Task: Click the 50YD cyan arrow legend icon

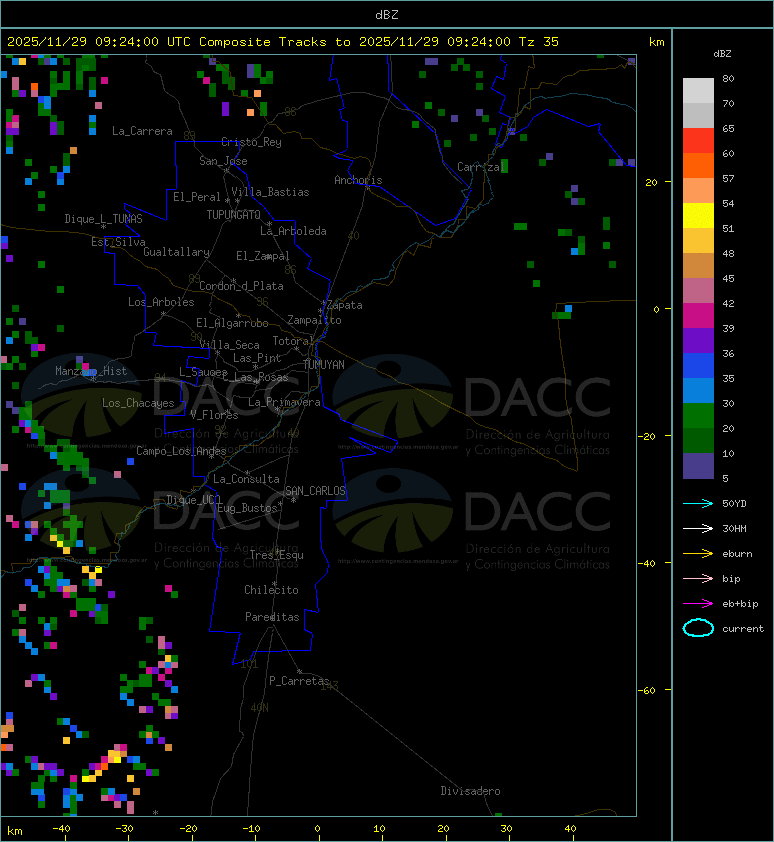Action: coord(698,504)
